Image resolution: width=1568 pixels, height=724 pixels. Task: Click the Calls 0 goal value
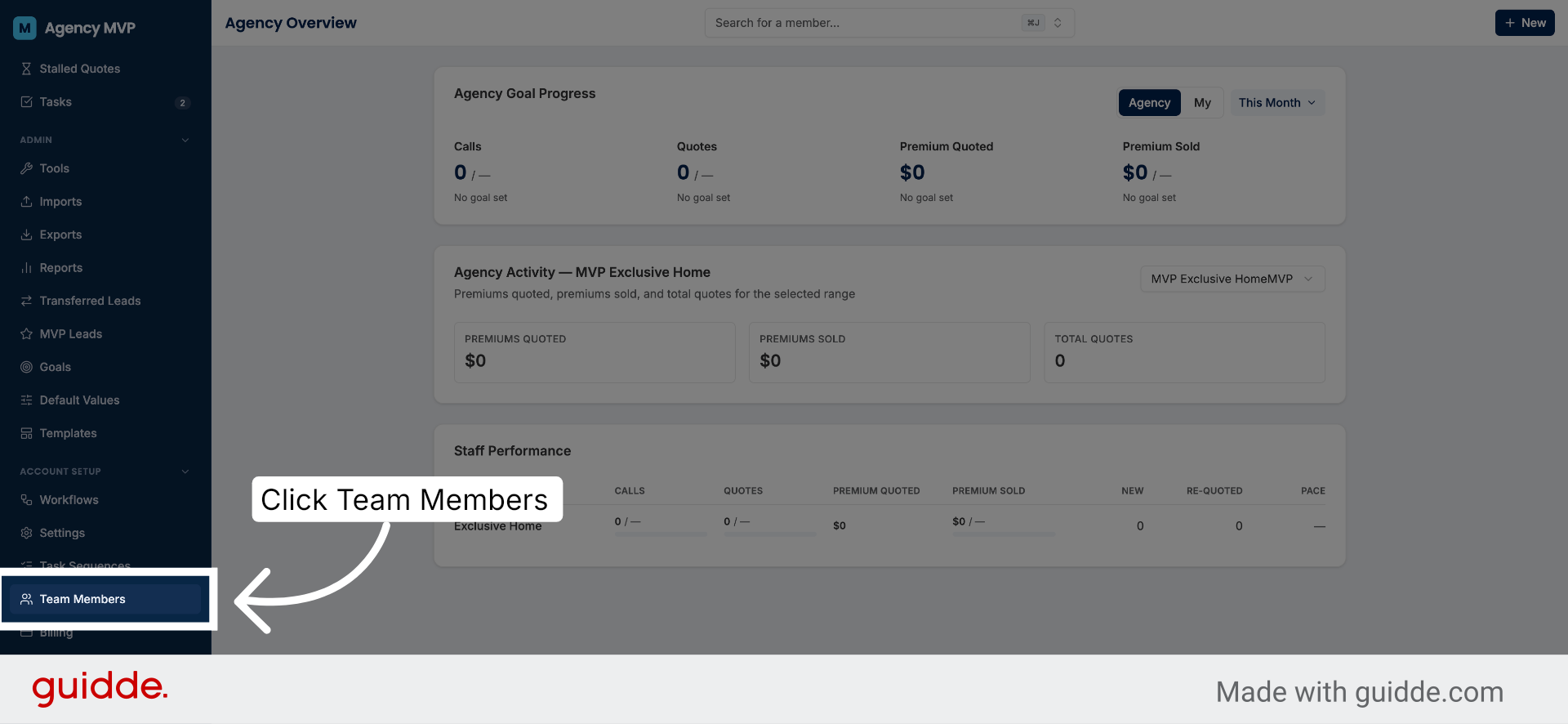(x=461, y=172)
